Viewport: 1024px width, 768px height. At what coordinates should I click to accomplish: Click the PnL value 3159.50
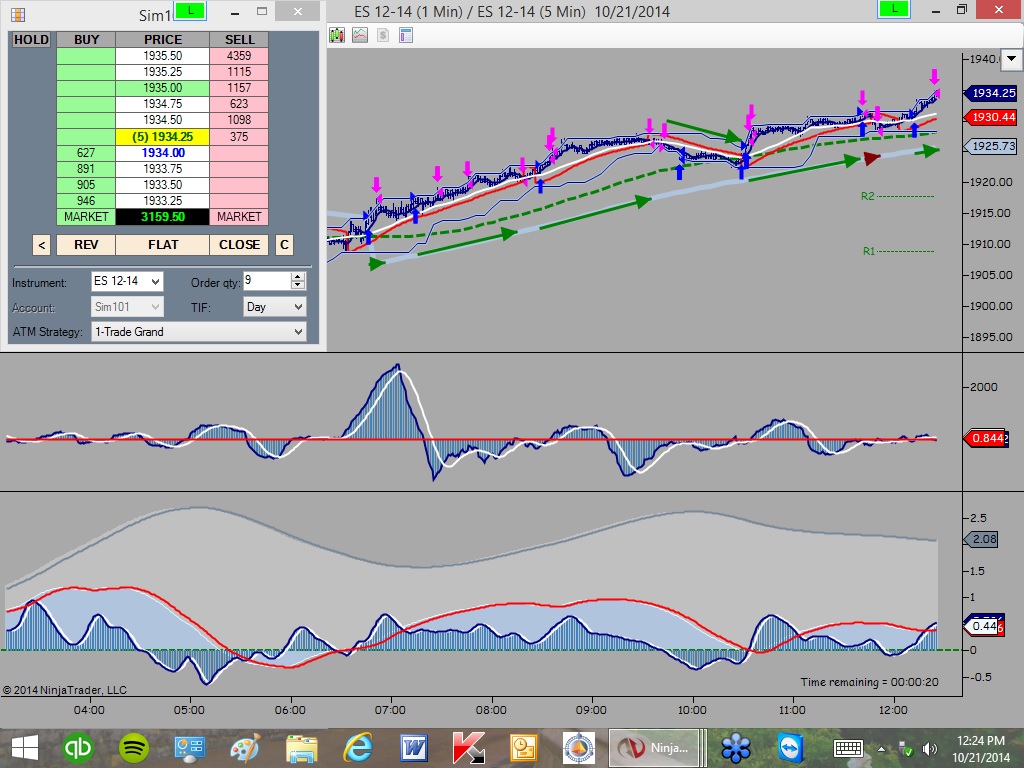coord(163,217)
